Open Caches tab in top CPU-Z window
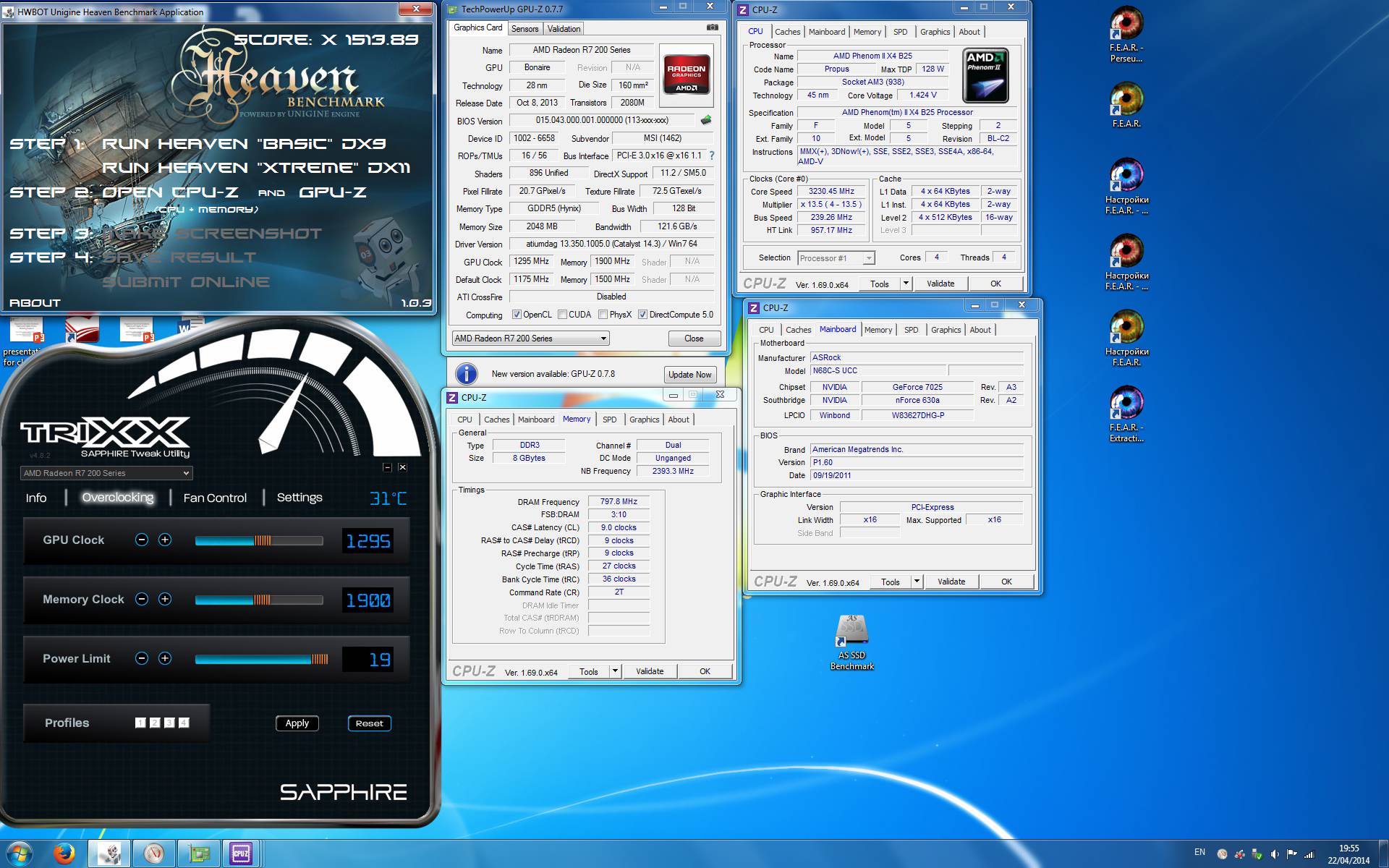Viewport: 1389px width, 868px height. 787,32
